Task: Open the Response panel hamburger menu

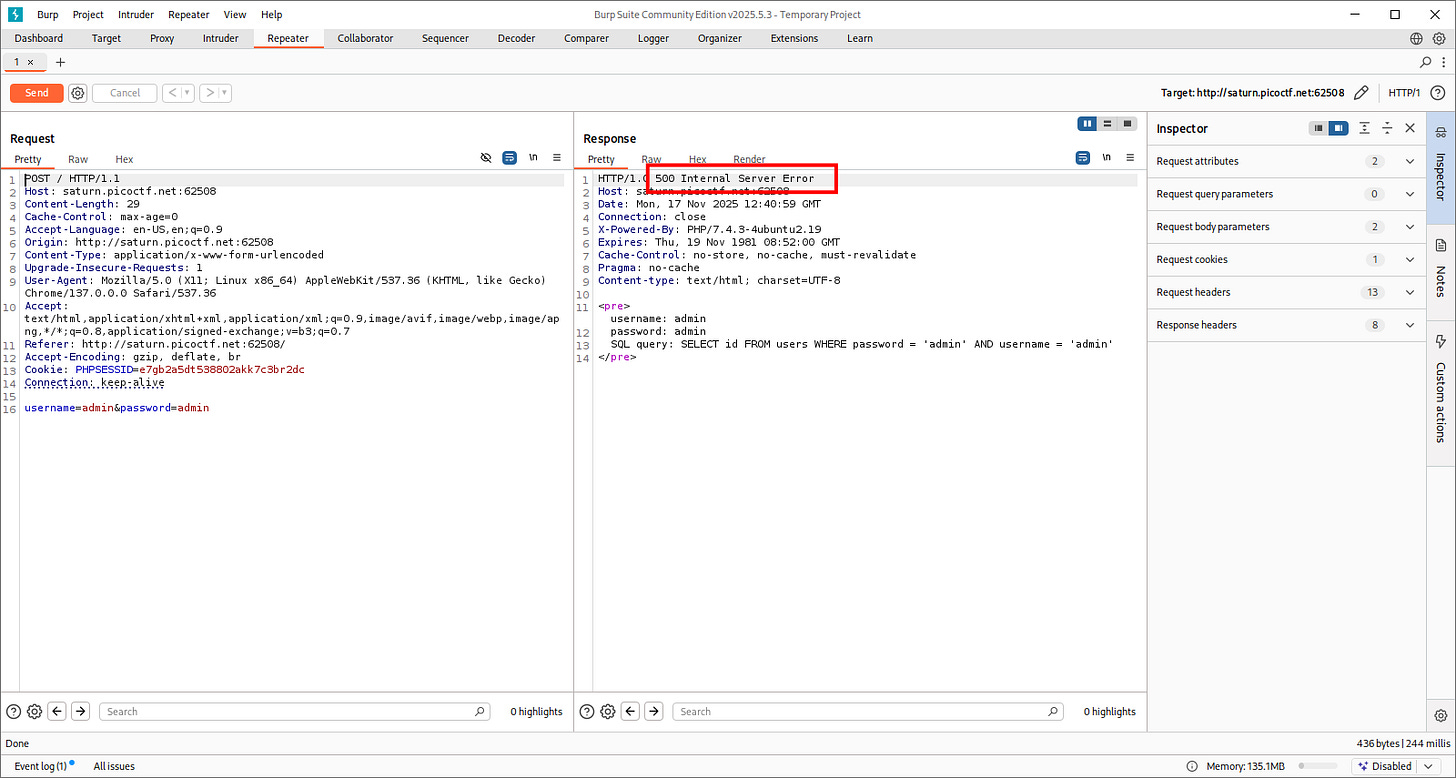Action: [1130, 158]
